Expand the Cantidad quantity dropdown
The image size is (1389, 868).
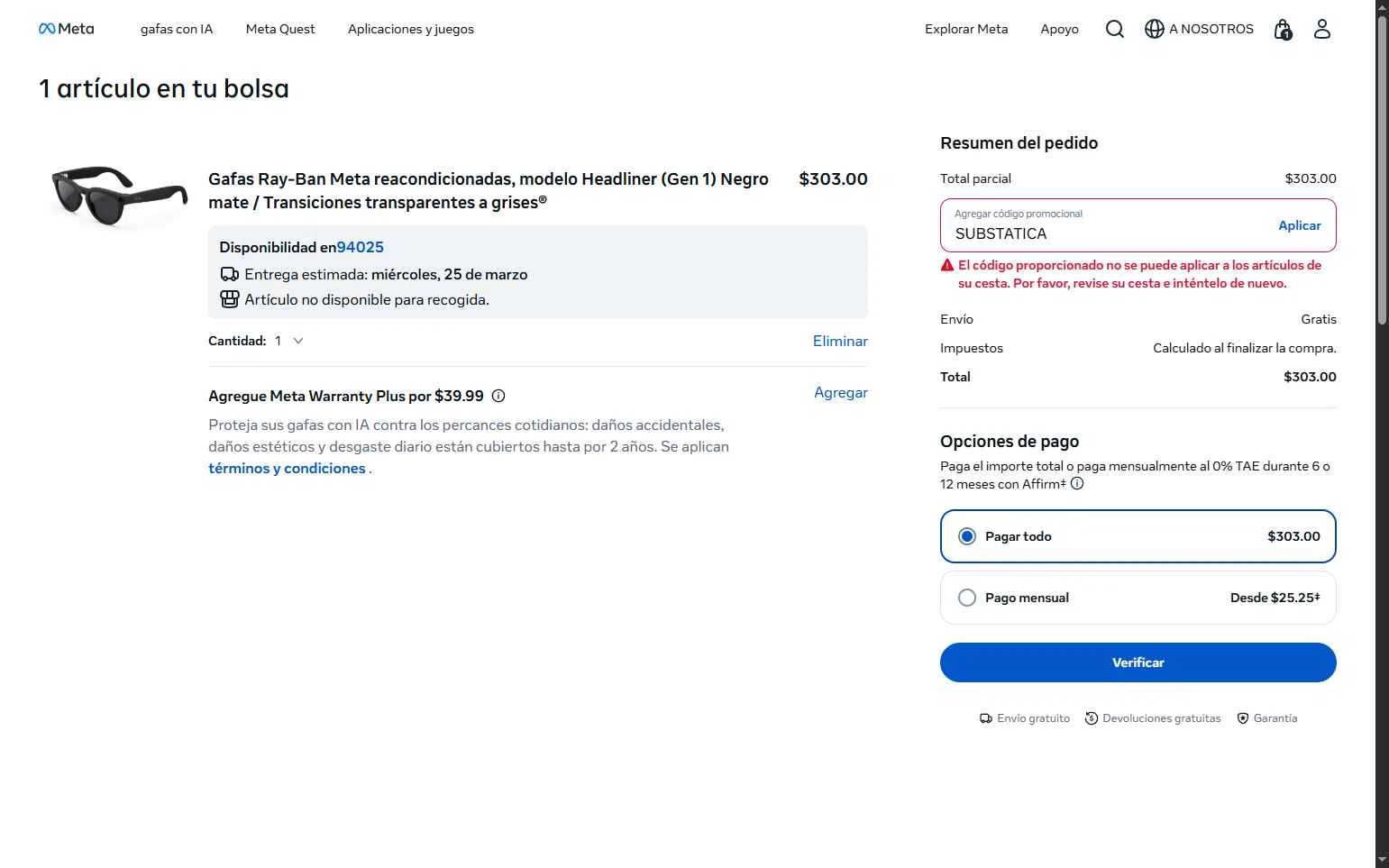(289, 341)
